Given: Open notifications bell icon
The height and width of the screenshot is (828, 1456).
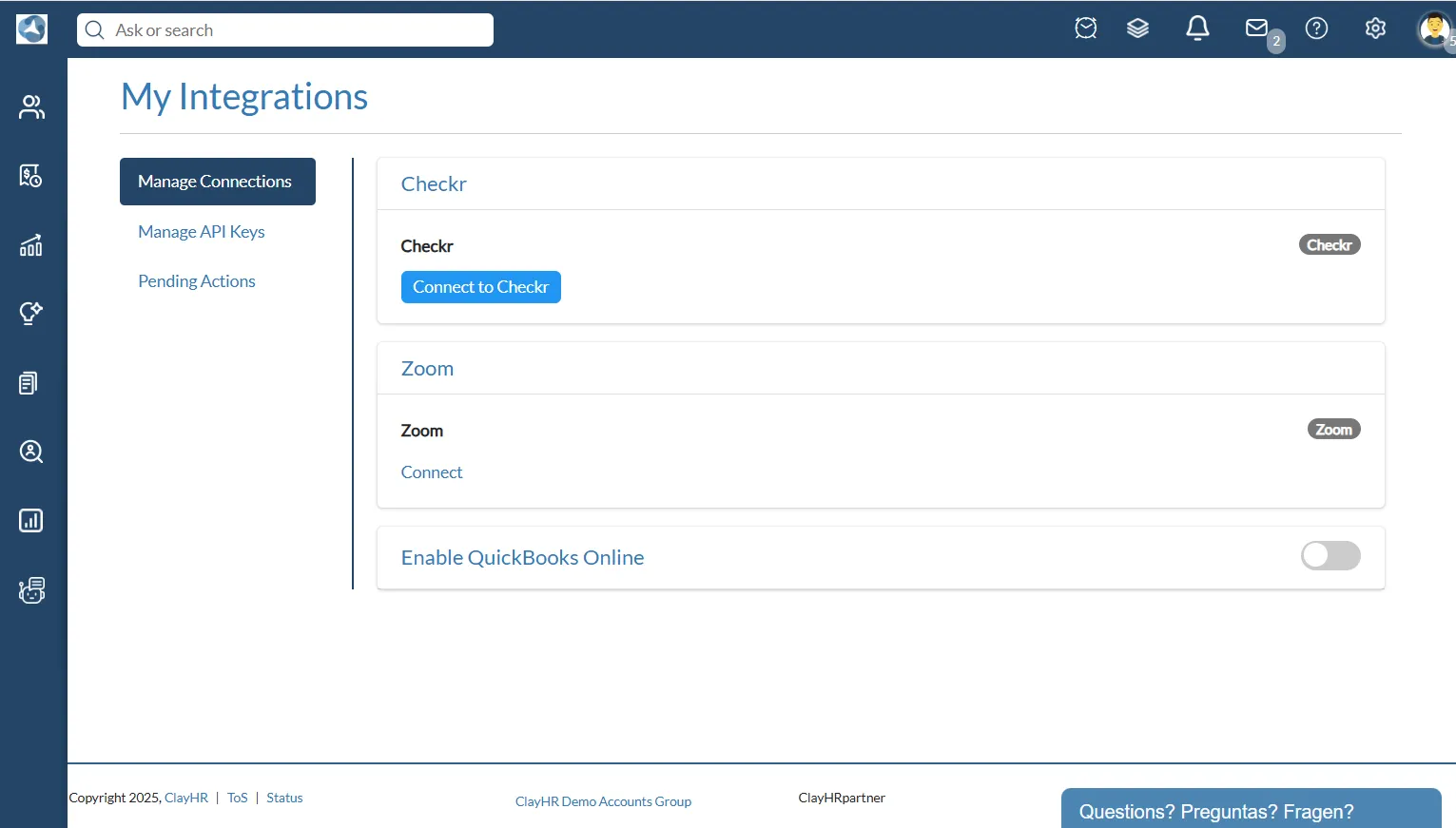Looking at the screenshot, I should 1197,29.
